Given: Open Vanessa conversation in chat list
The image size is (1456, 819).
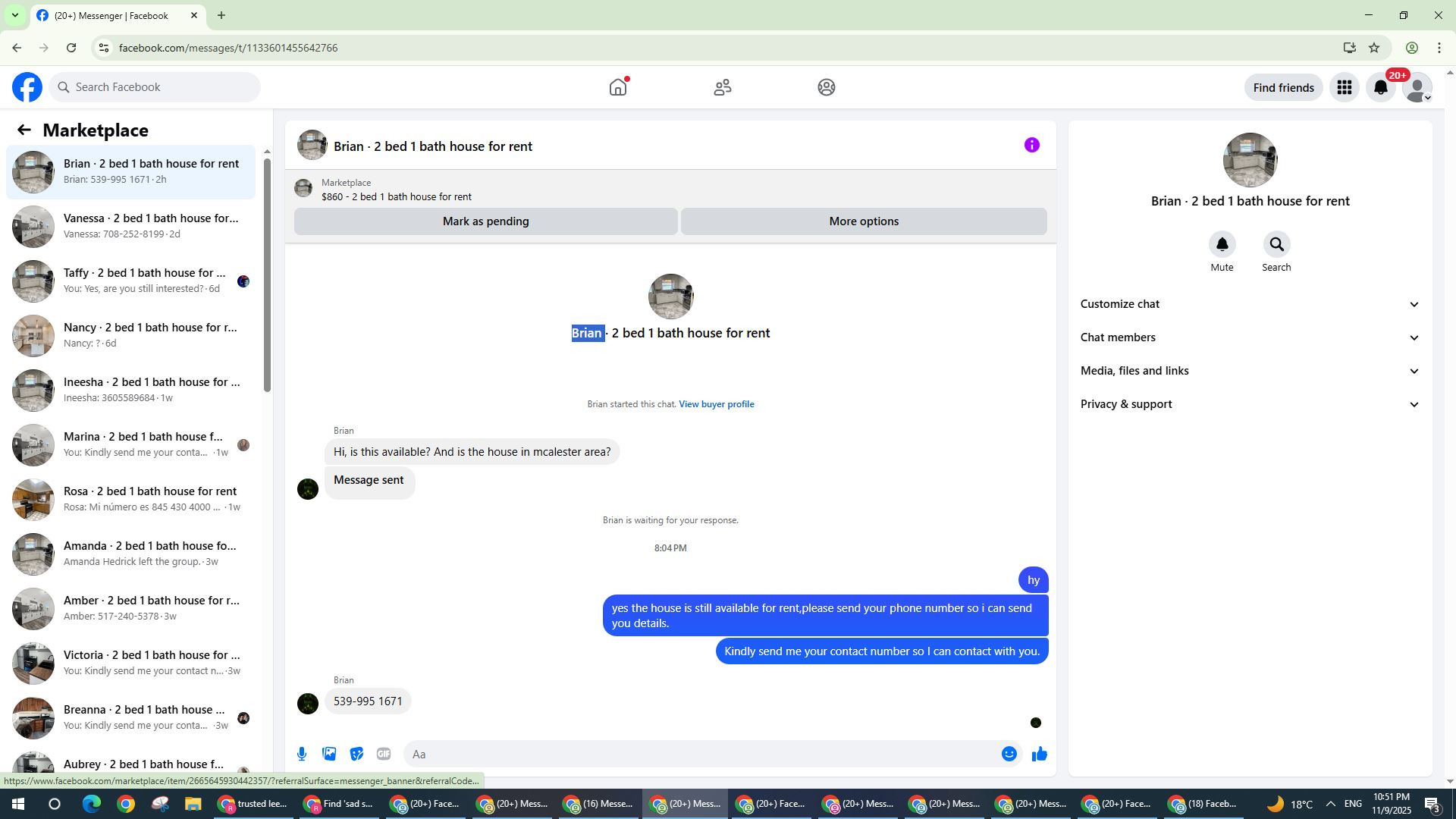Looking at the screenshot, I should click(130, 226).
